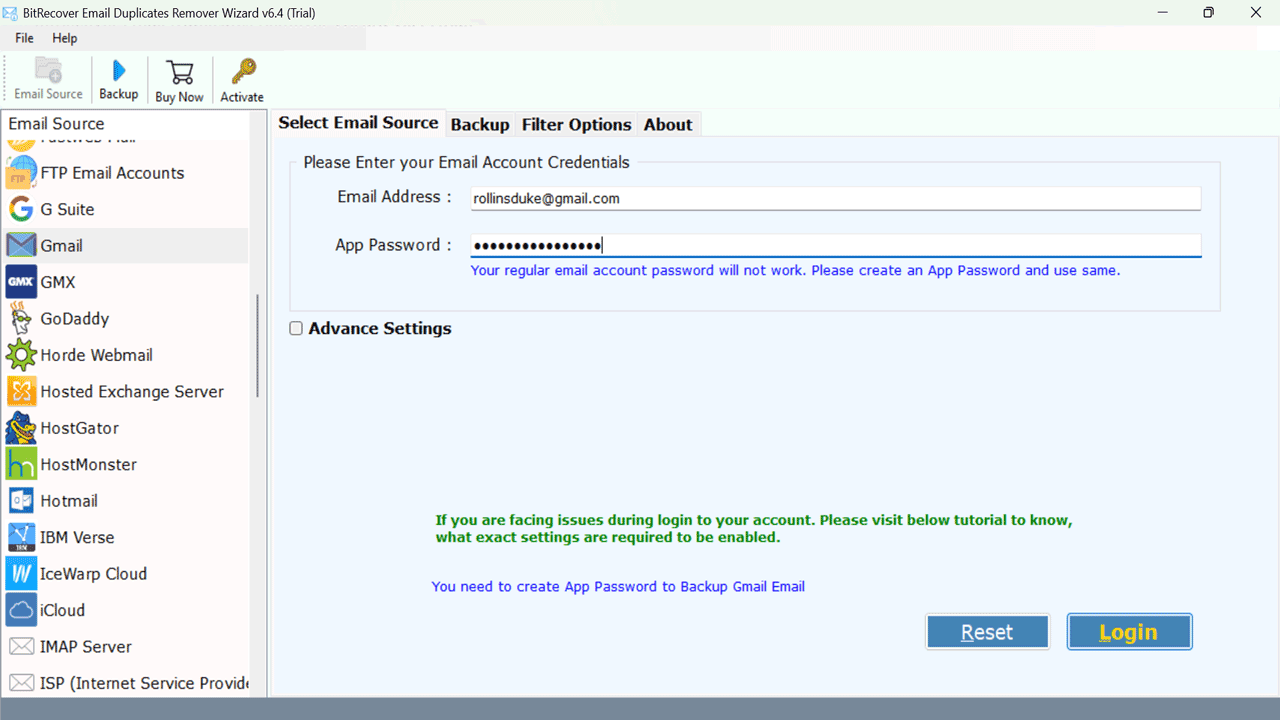Select the HostMonster source icon
The width and height of the screenshot is (1280, 720).
[x=21, y=464]
